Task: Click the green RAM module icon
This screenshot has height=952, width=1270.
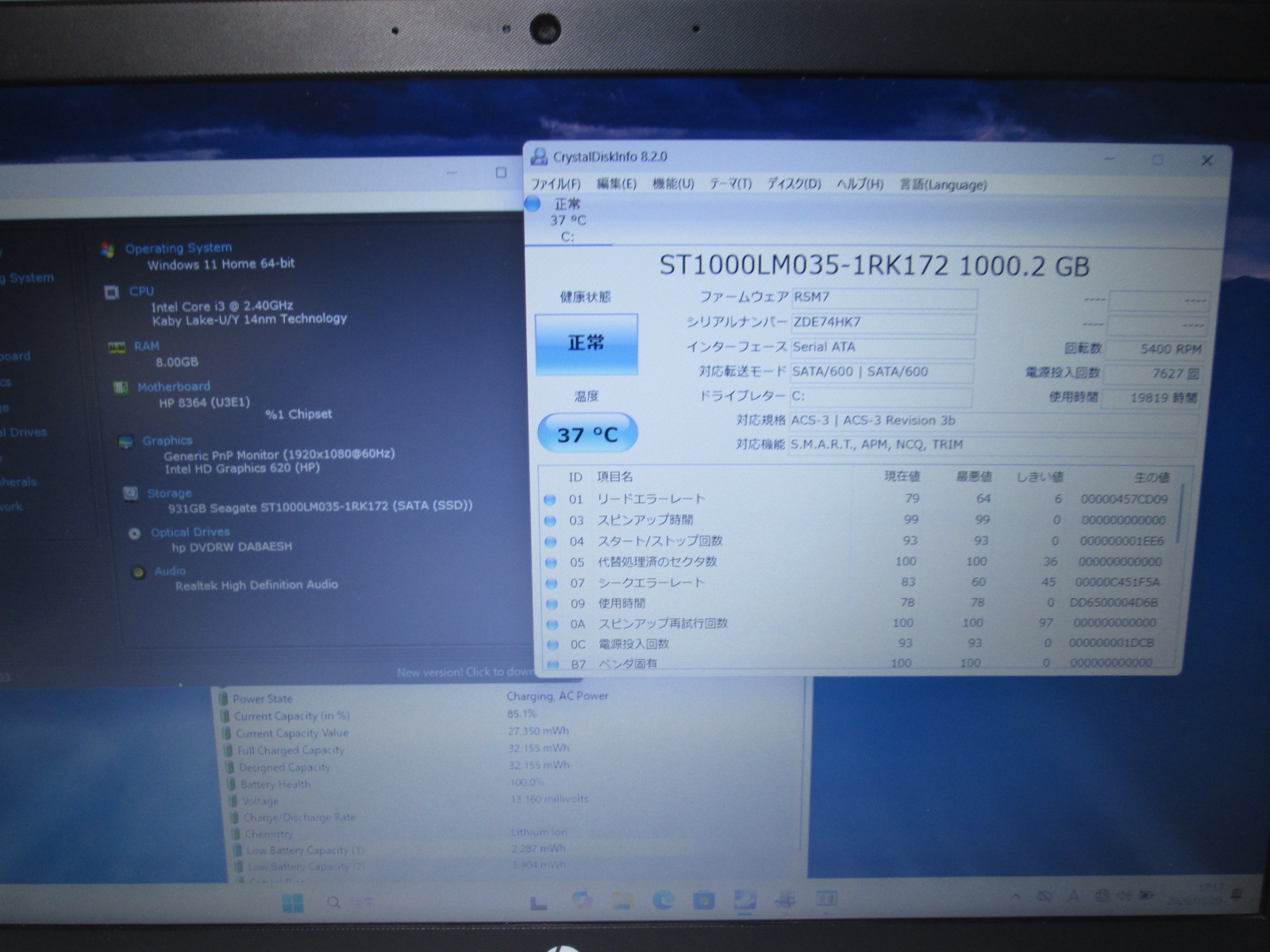Action: coord(117,347)
